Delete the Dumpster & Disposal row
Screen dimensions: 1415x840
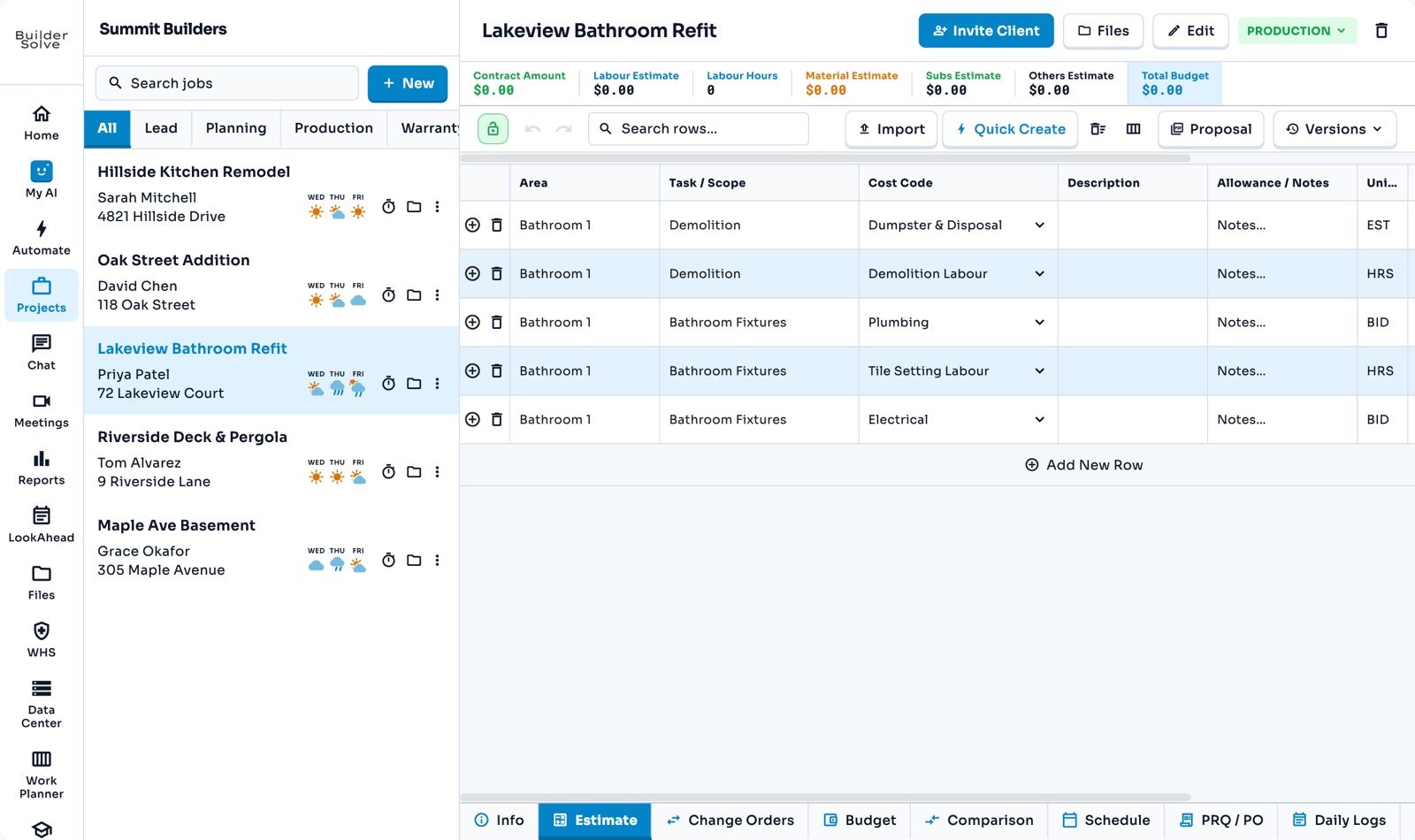pyautogui.click(x=497, y=225)
